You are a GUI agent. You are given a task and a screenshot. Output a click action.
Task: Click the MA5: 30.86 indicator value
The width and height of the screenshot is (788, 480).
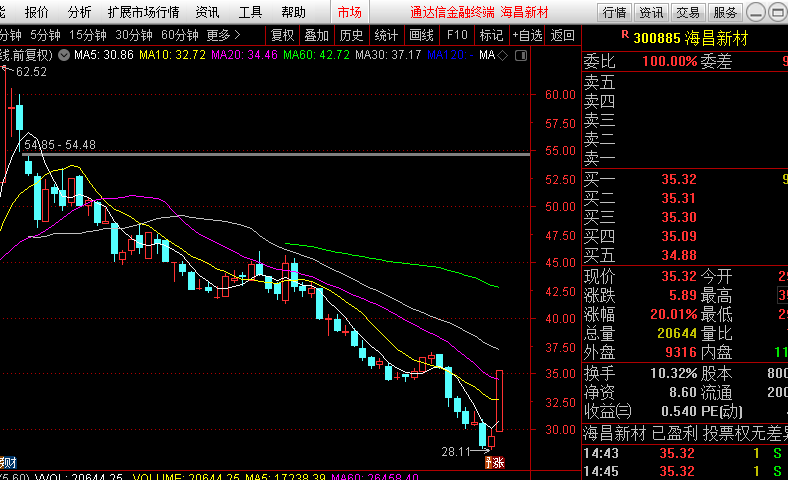pyautogui.click(x=104, y=55)
